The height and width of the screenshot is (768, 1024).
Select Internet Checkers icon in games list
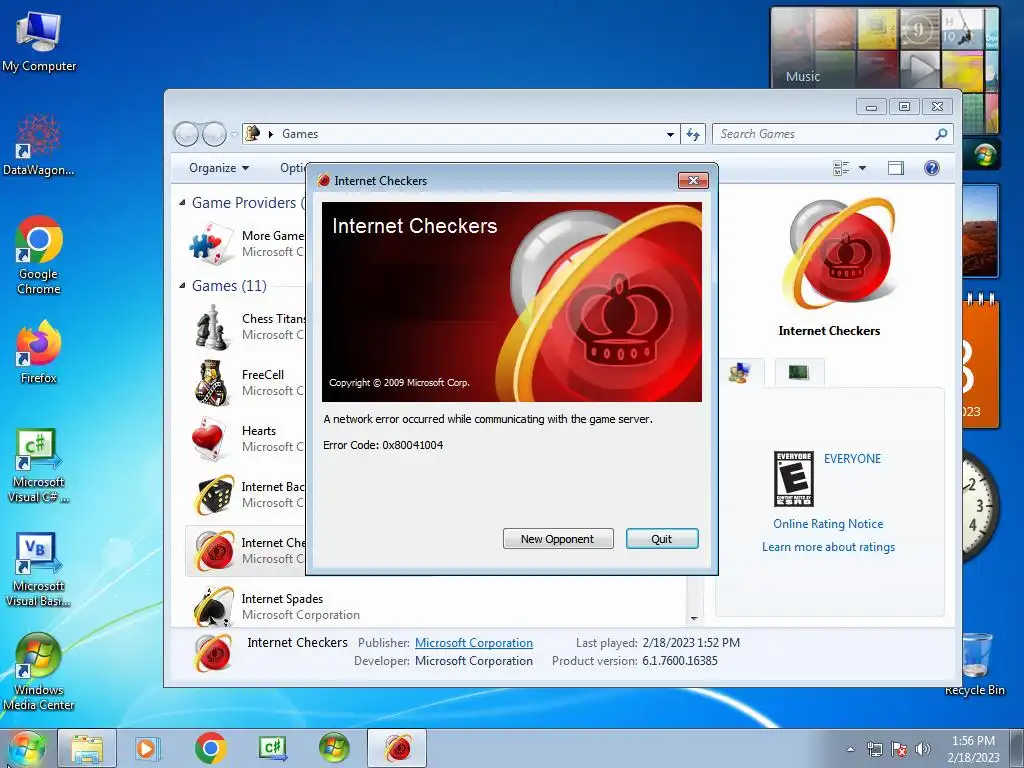(x=215, y=551)
